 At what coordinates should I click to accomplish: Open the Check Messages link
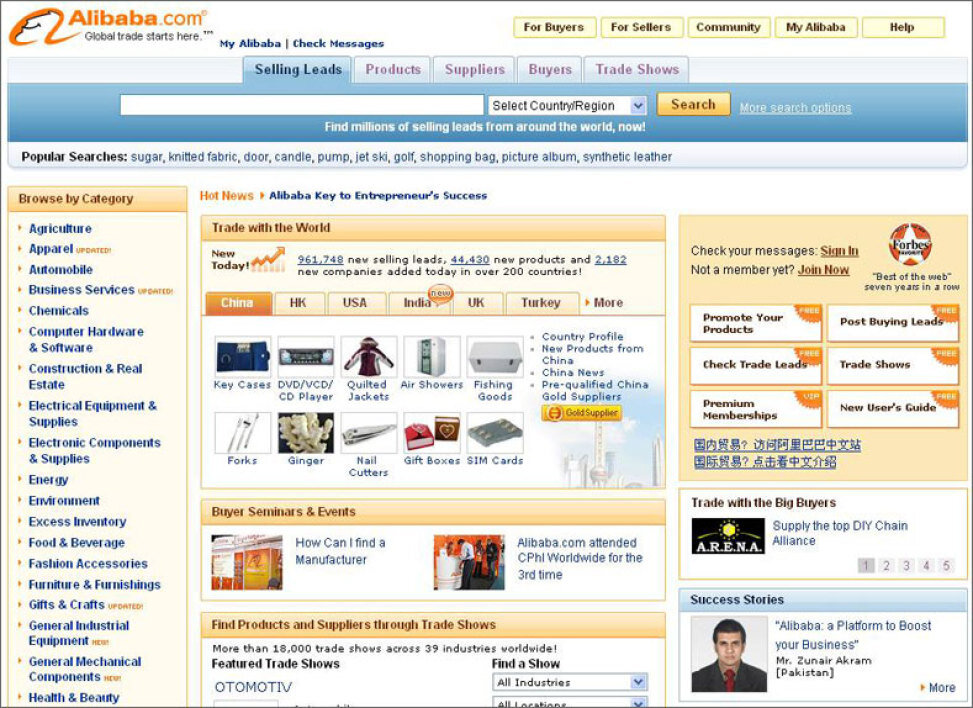point(338,43)
